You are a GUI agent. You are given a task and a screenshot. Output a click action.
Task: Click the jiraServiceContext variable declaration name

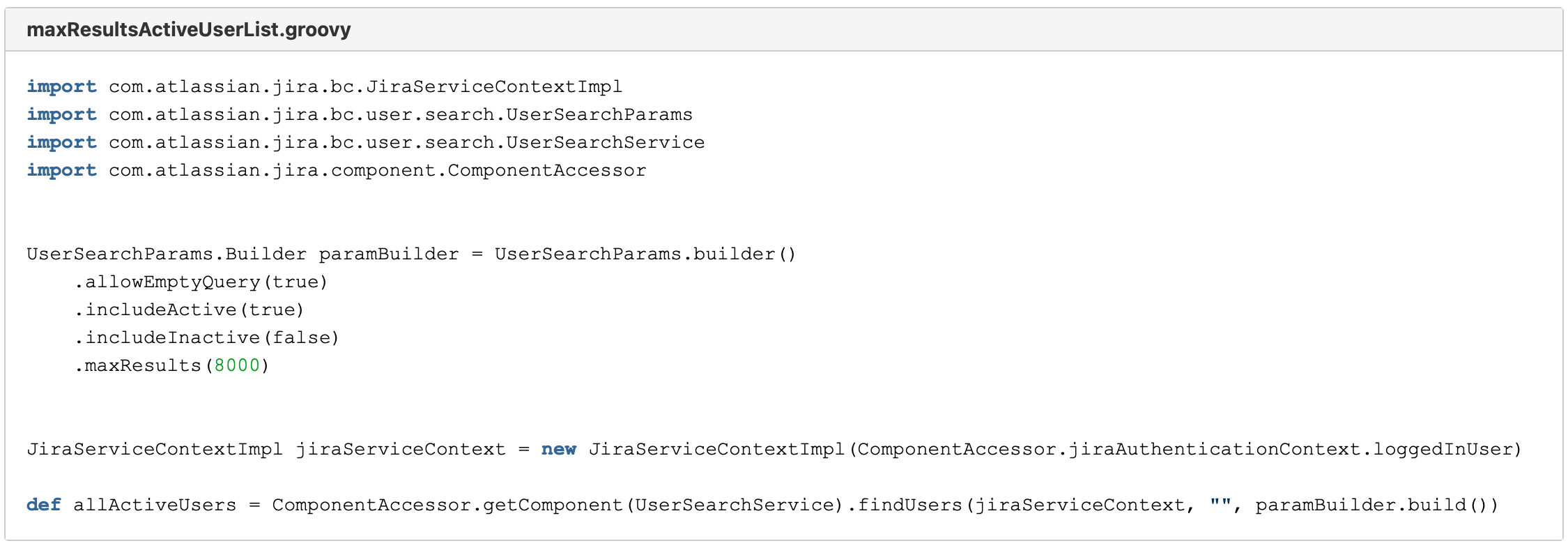pyautogui.click(x=401, y=449)
